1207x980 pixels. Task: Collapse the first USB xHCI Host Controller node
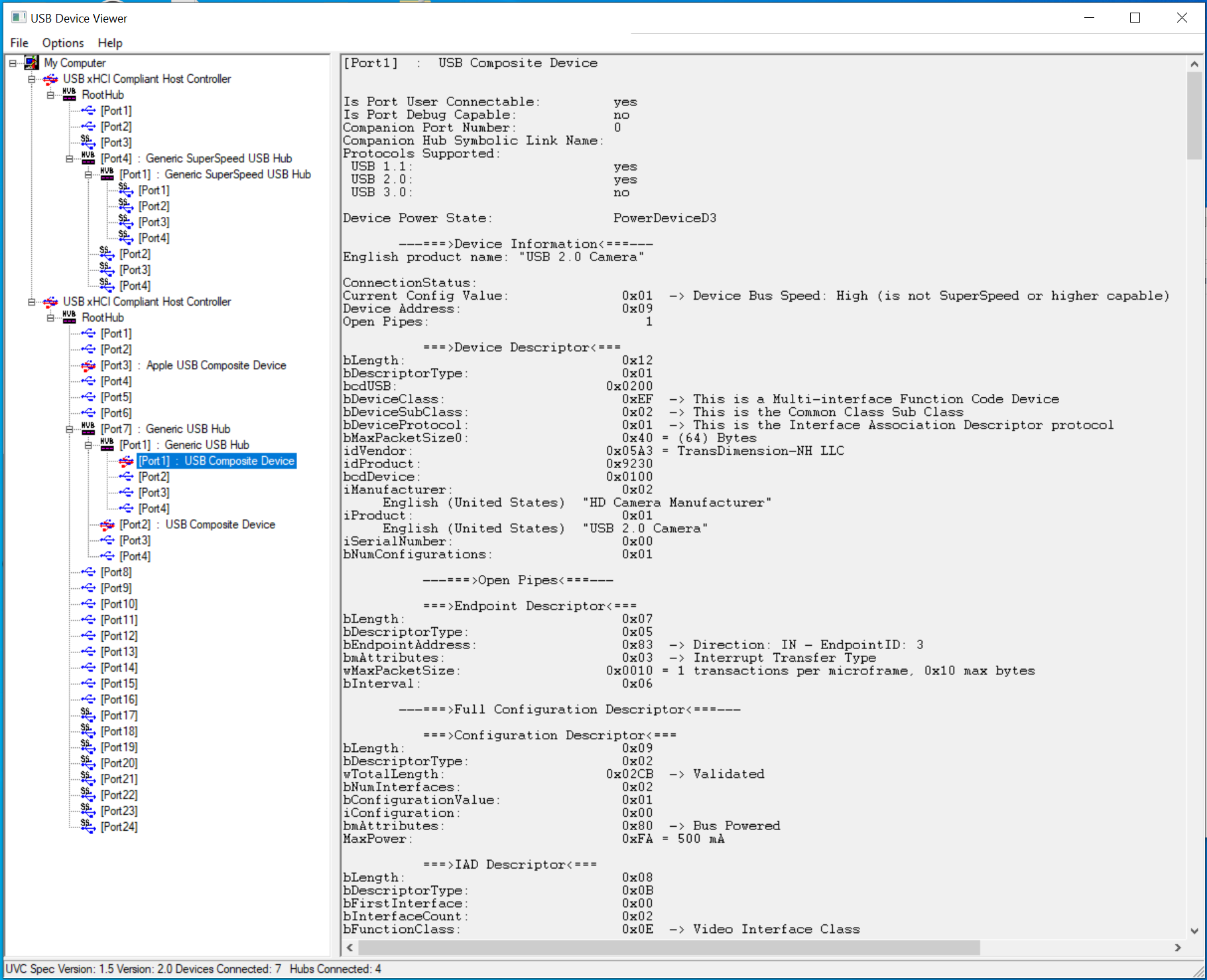[x=31, y=79]
